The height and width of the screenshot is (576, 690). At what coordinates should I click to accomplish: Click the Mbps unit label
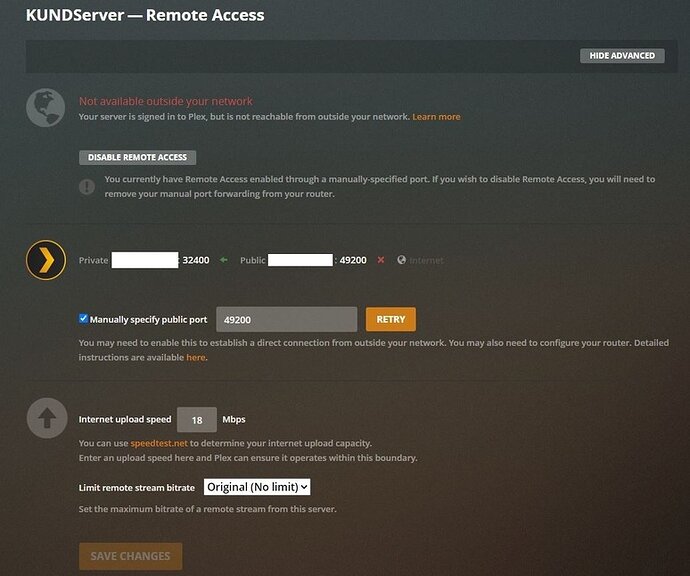click(x=234, y=419)
